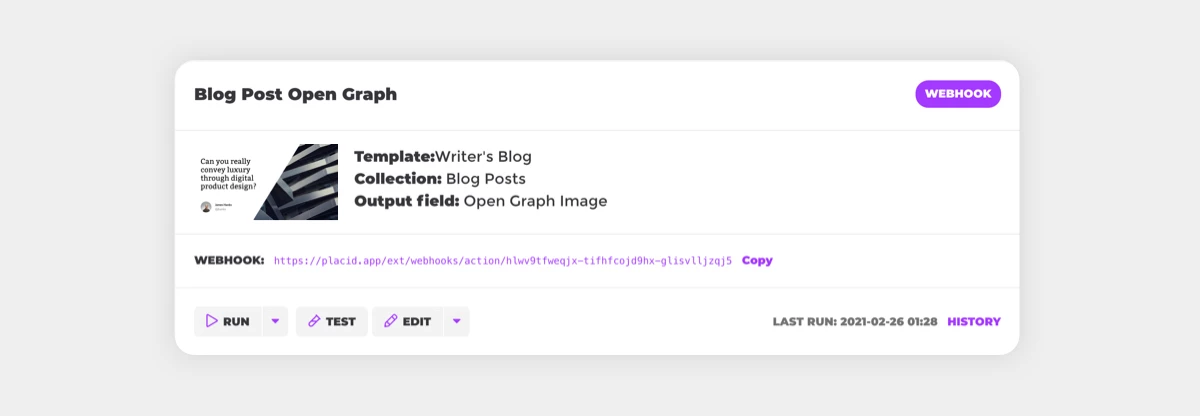The width and height of the screenshot is (1200, 416).
Task: Select the TEST button label
Action: tap(341, 322)
